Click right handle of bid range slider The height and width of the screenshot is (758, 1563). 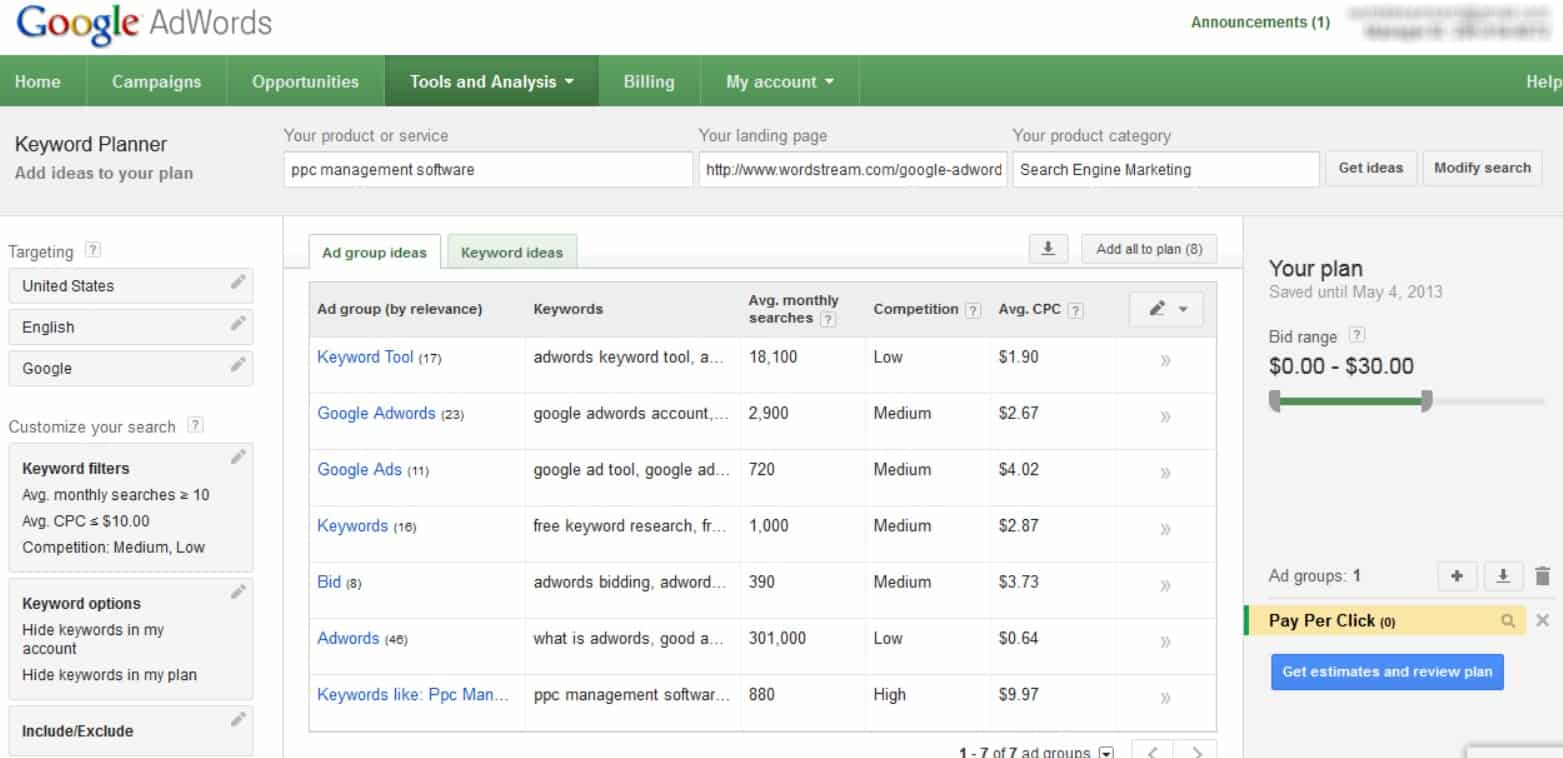tap(1427, 401)
